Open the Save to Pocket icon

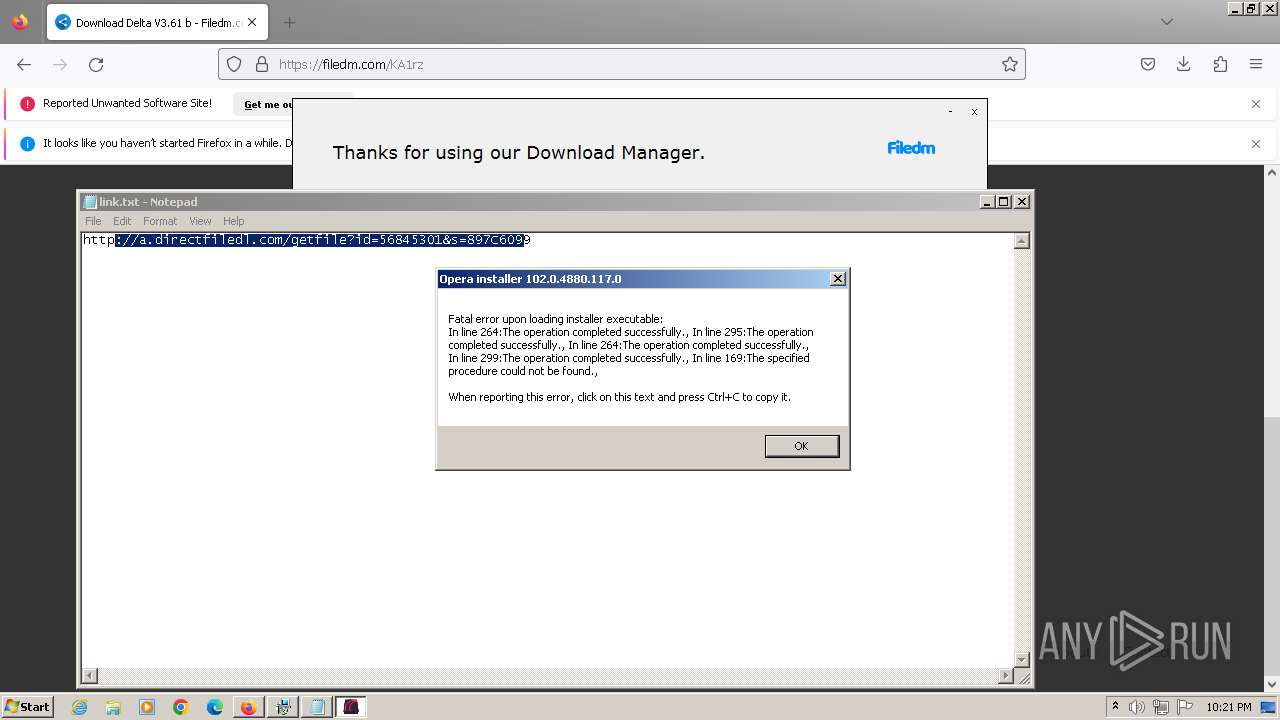[1148, 64]
